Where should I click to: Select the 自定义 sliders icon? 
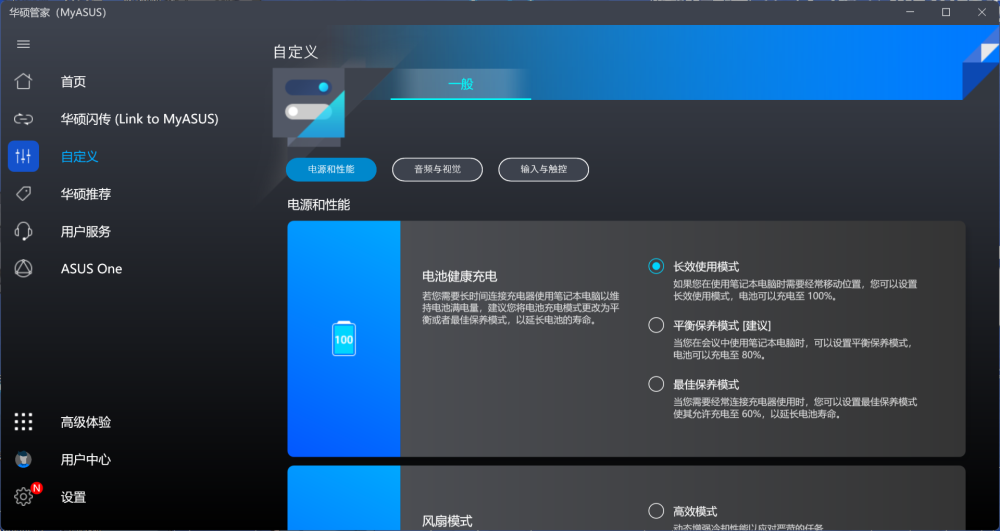coord(24,156)
